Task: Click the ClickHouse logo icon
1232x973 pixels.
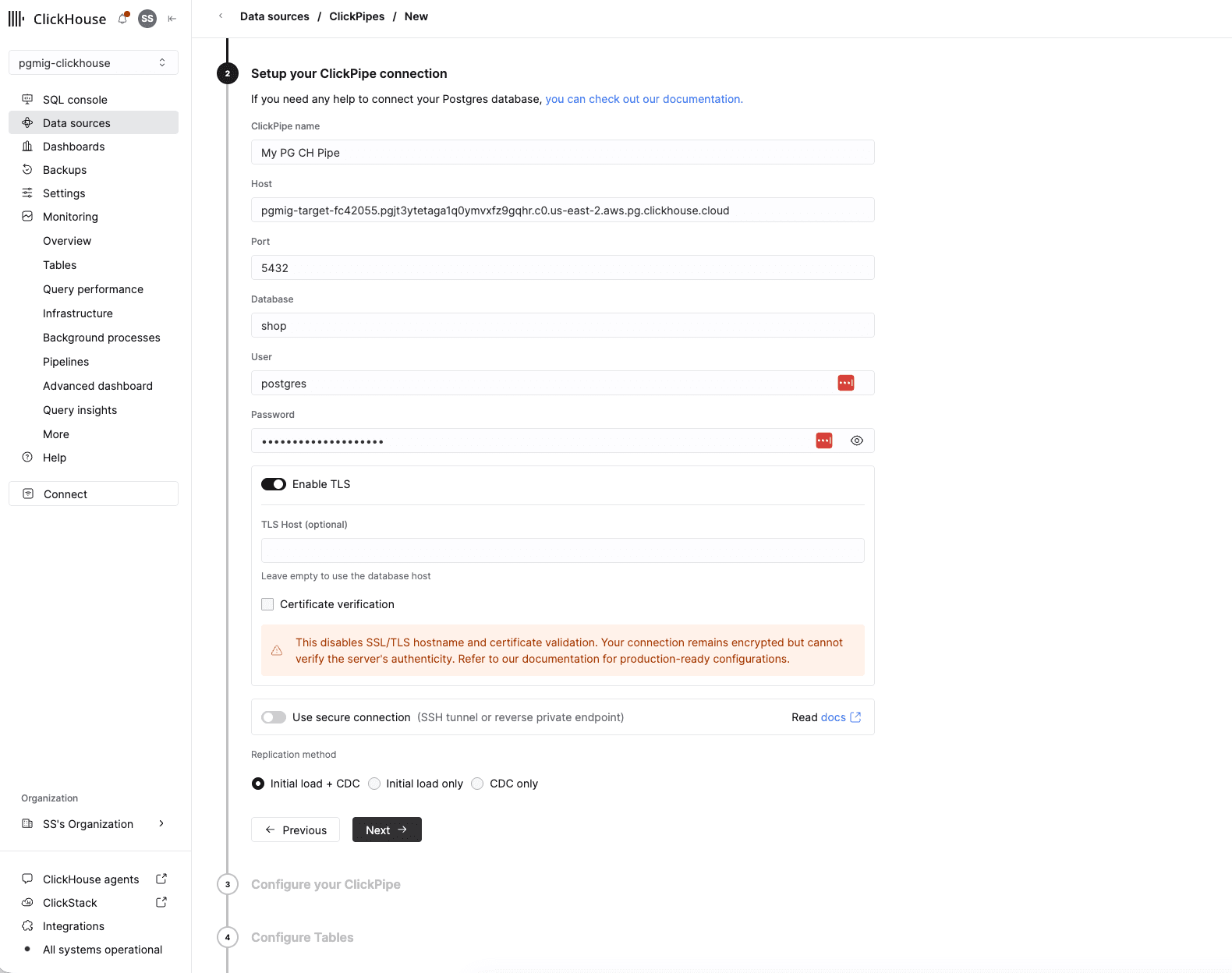Action: (16, 19)
